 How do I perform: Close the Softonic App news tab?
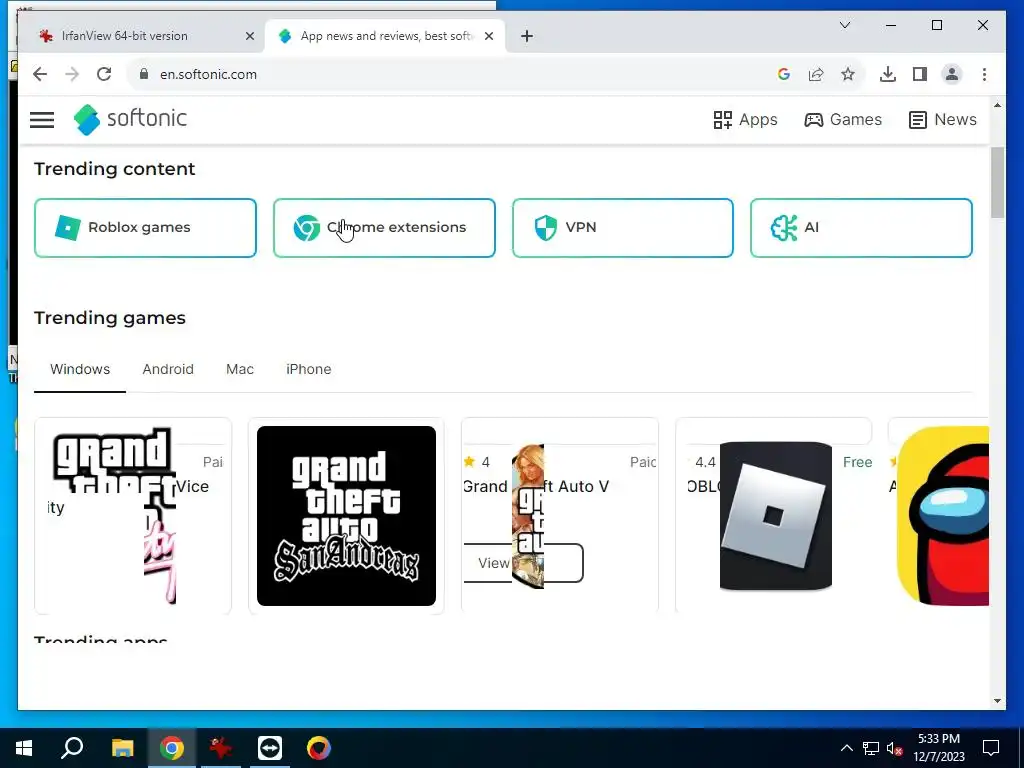489,36
